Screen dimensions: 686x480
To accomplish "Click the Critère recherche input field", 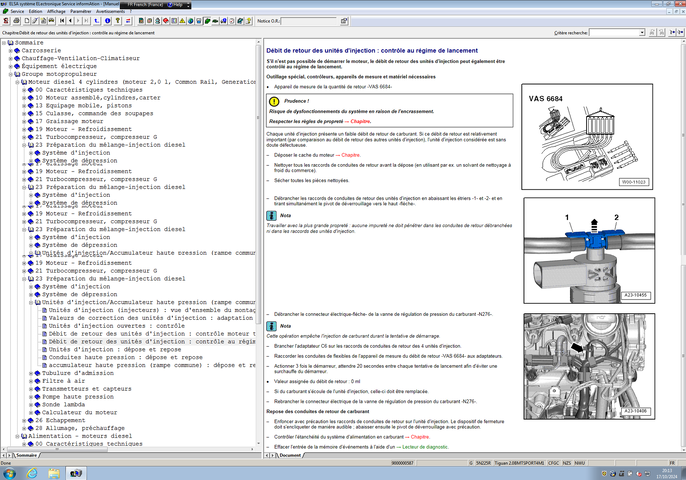I will (614, 32).
